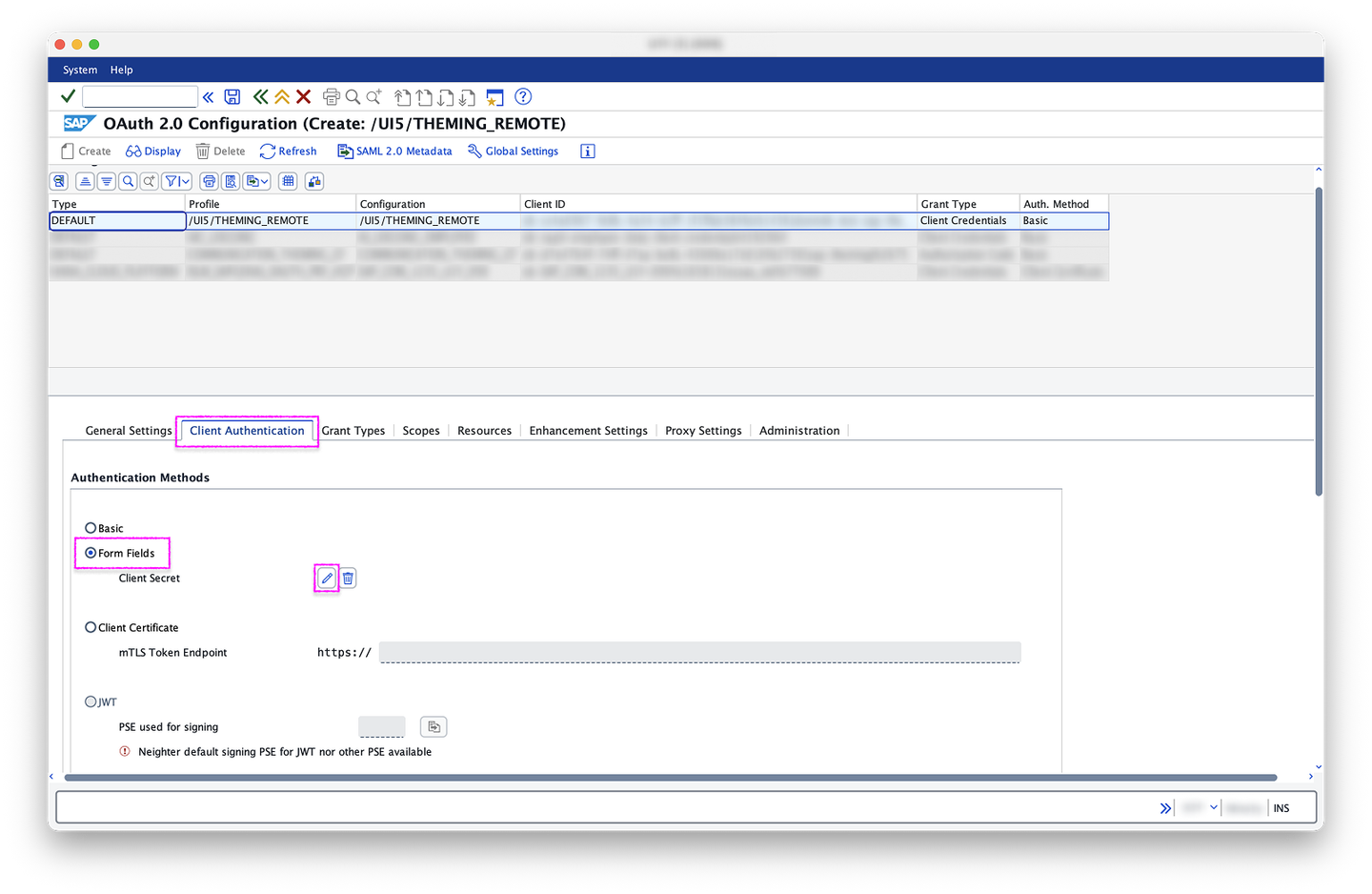Viewport: 1372px width, 894px height.
Task: Click the Grant Type column header
Action: point(968,204)
